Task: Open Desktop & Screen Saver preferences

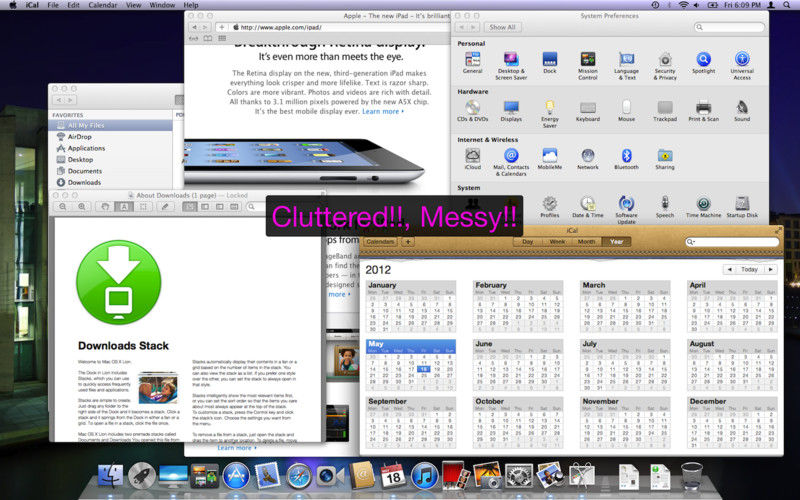Action: click(511, 66)
